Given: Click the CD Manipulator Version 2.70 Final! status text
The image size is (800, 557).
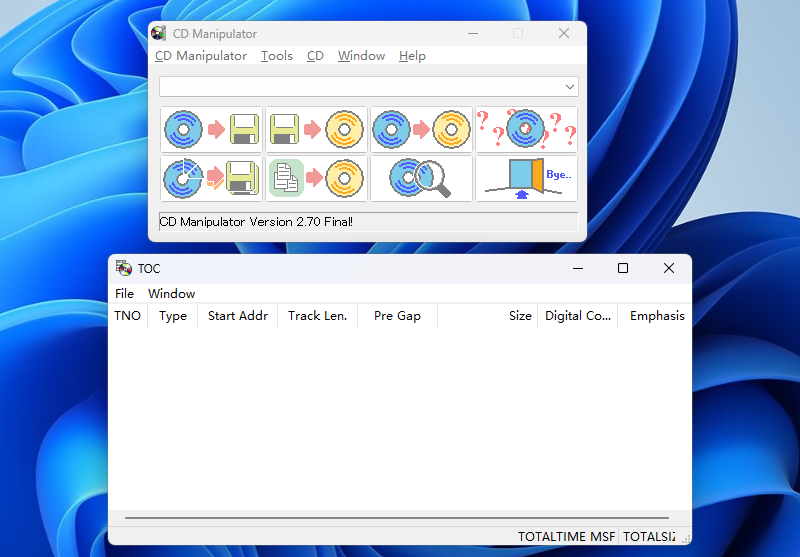Looking at the screenshot, I should 256,222.
